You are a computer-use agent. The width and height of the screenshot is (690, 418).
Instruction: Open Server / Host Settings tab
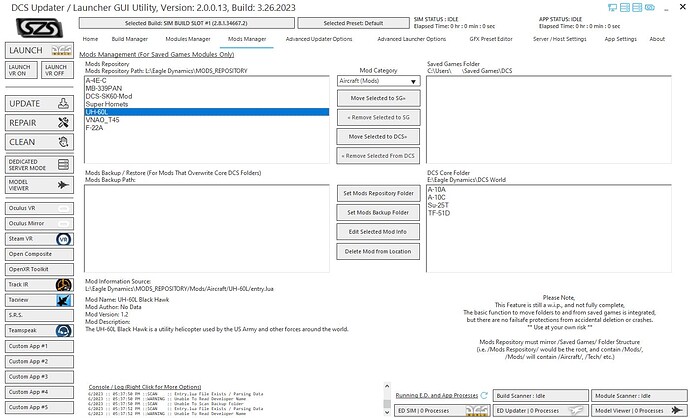coord(560,39)
